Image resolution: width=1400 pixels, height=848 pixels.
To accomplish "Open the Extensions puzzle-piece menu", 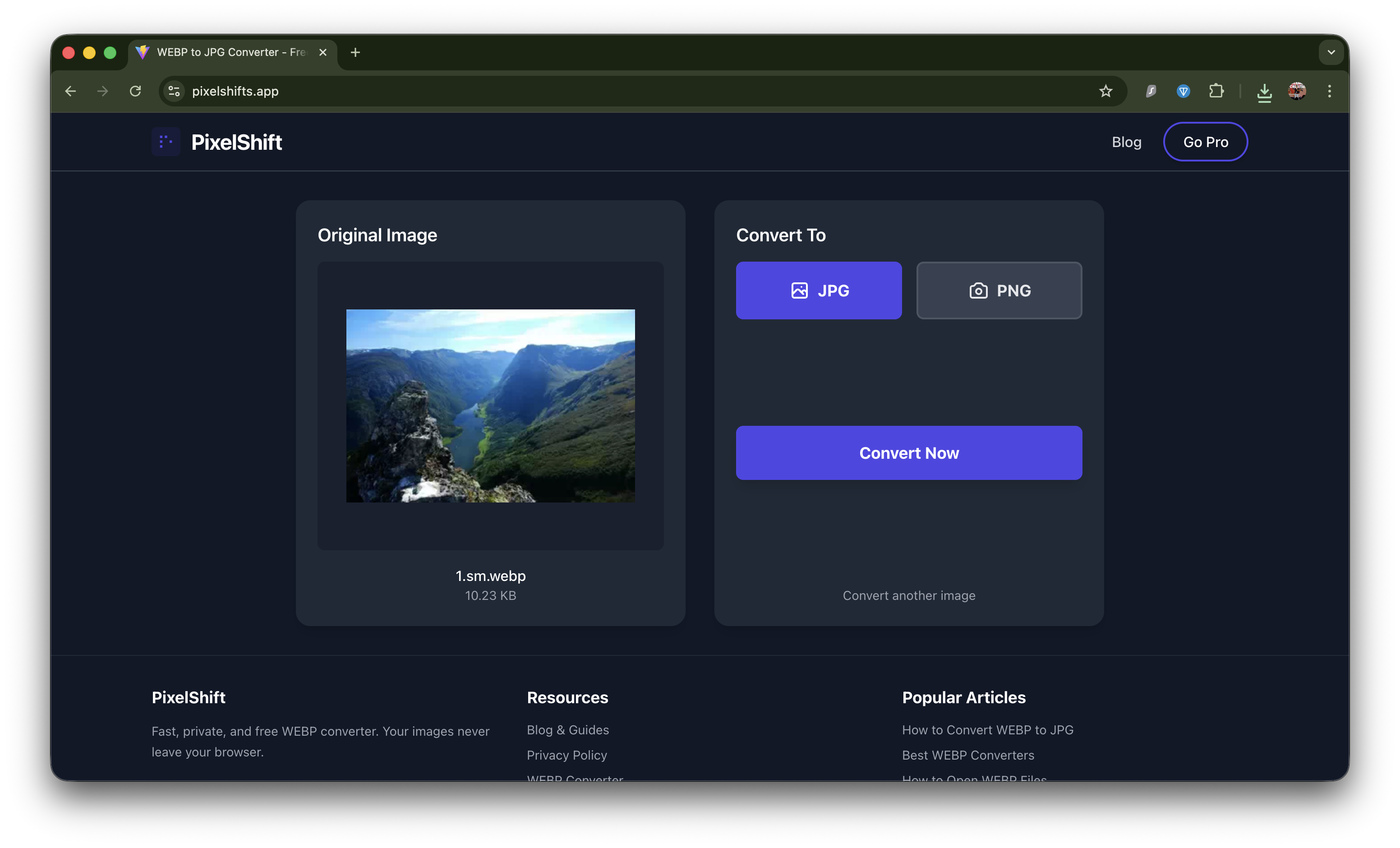I will pos(1216,91).
